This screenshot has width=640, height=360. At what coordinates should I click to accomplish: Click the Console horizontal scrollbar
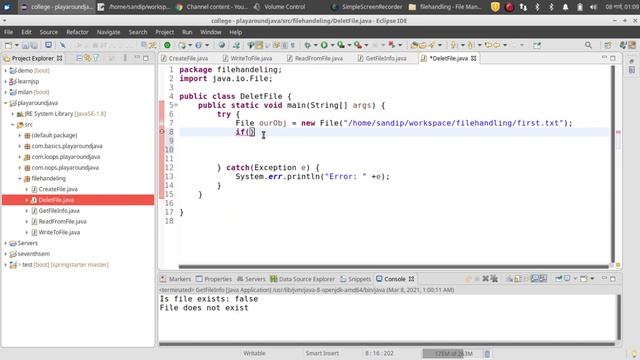(x=387, y=344)
